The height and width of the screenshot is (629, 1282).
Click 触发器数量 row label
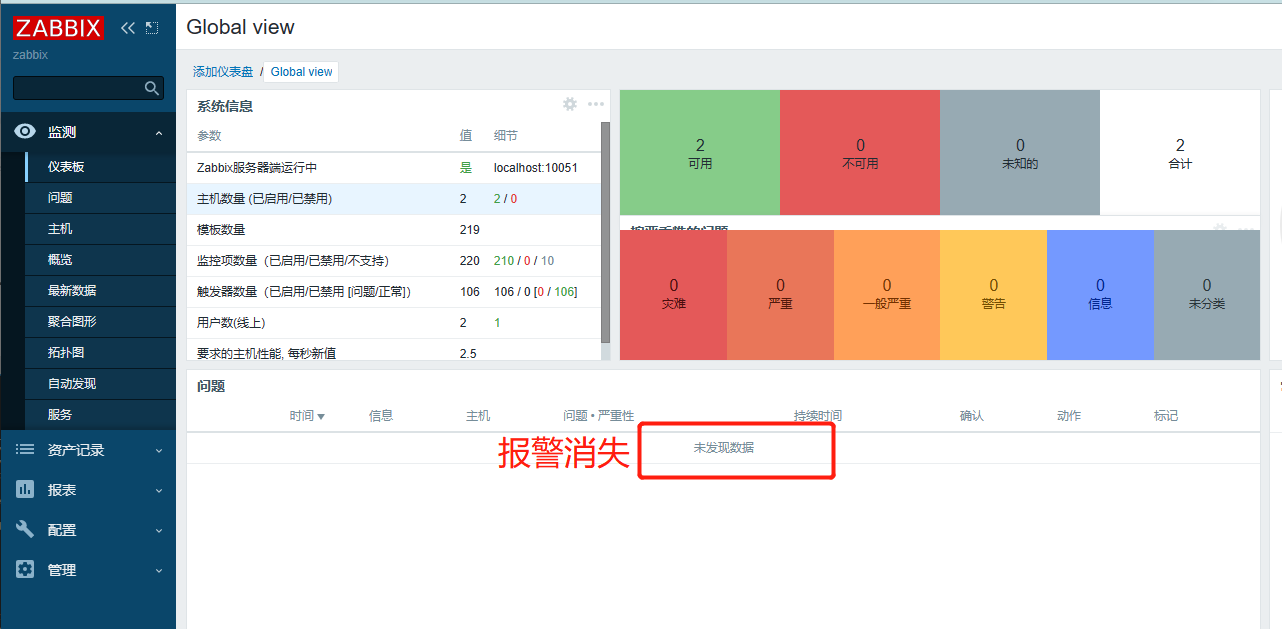pos(304,292)
